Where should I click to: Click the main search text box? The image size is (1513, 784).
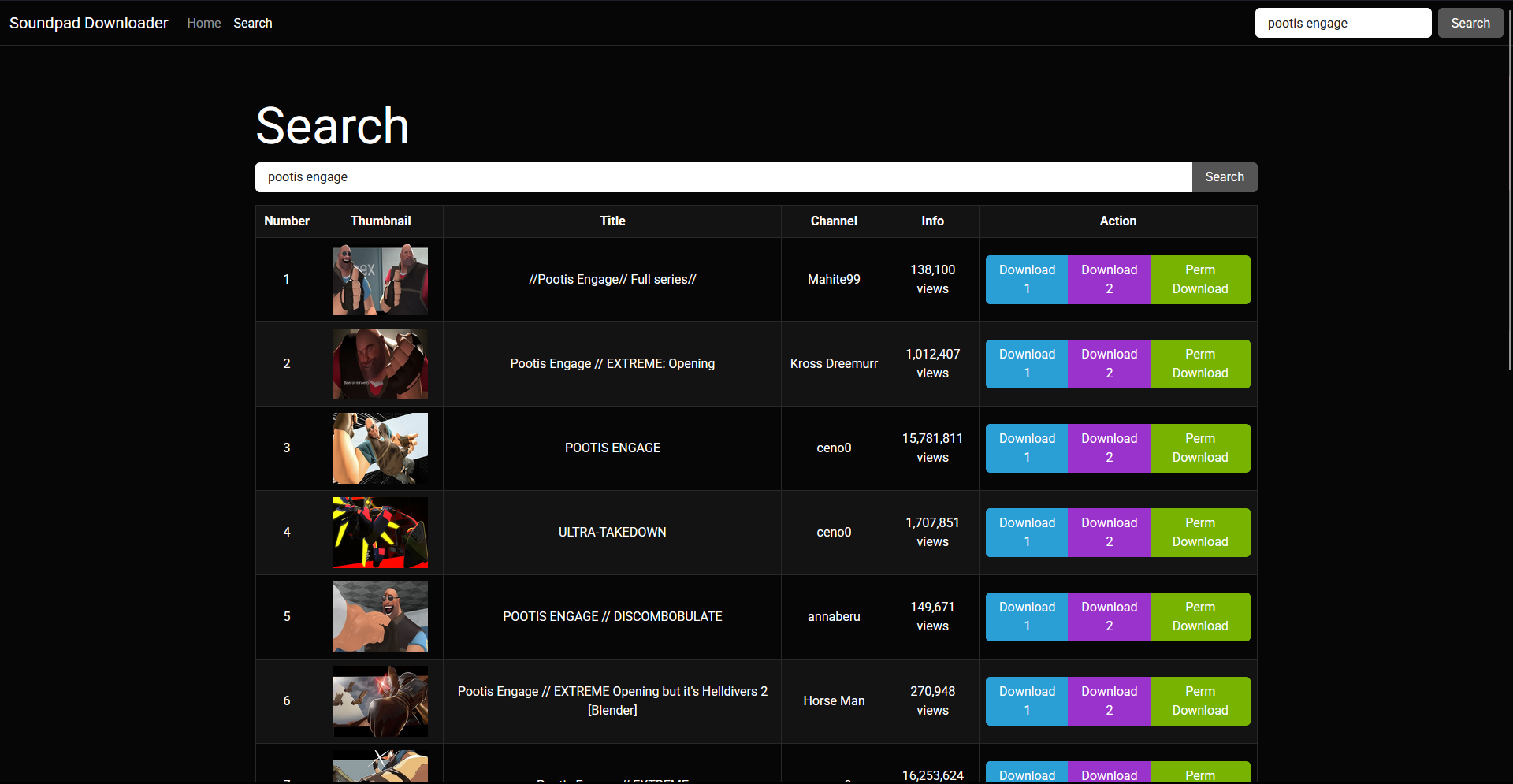(x=723, y=177)
